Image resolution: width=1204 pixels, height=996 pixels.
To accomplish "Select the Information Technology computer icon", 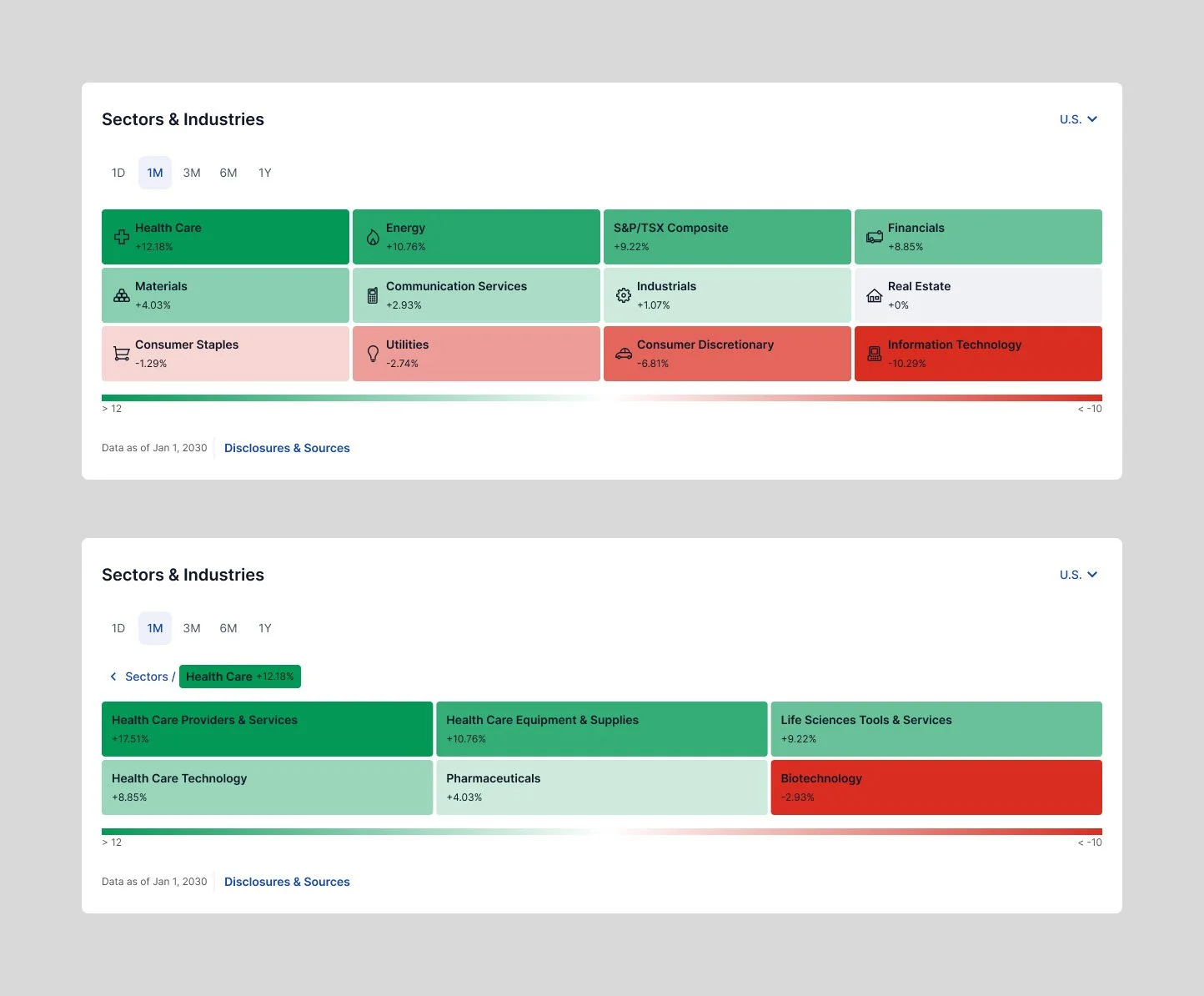I will point(874,354).
